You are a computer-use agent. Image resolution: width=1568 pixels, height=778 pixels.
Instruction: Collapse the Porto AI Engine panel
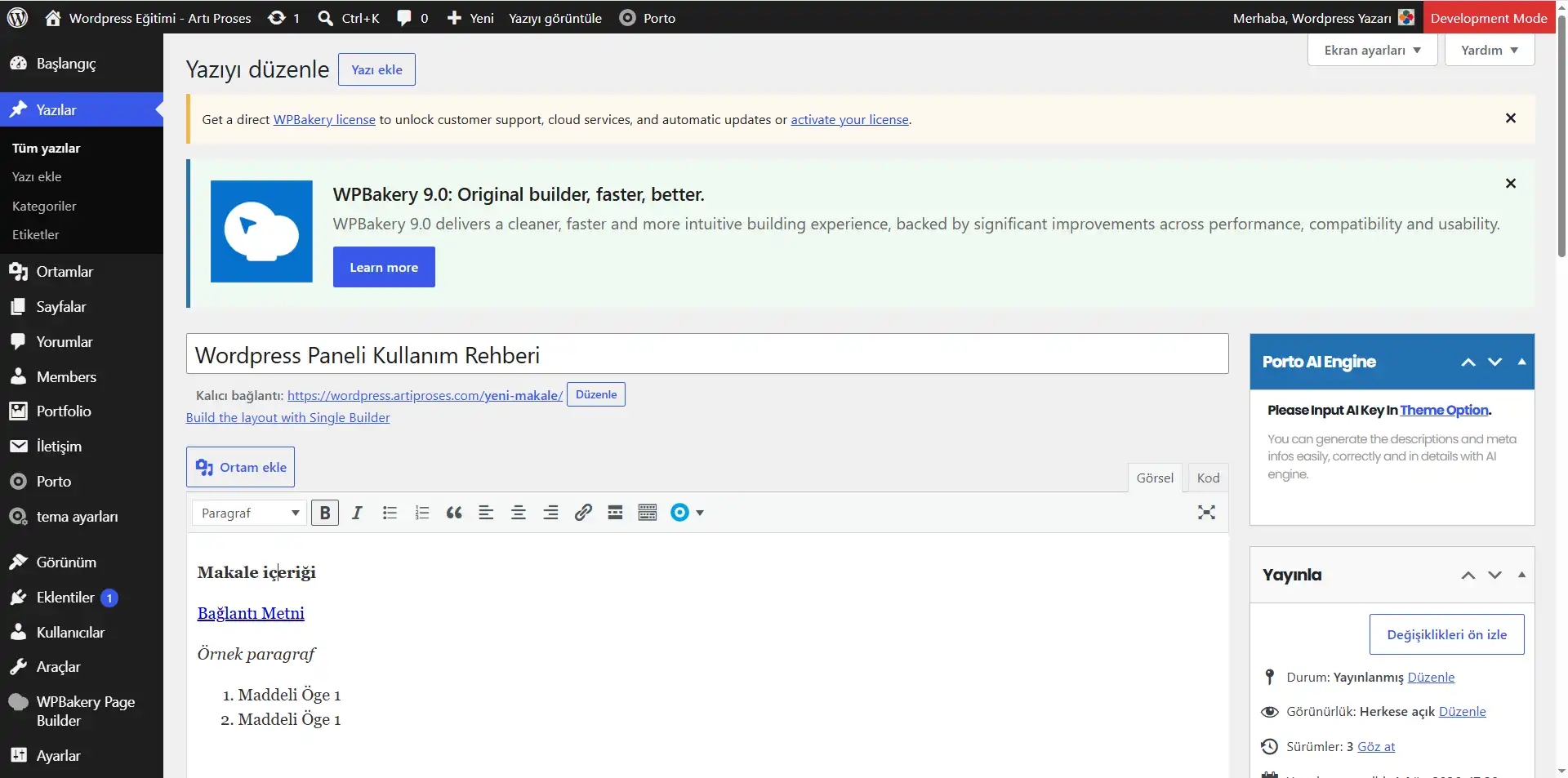[1521, 362]
